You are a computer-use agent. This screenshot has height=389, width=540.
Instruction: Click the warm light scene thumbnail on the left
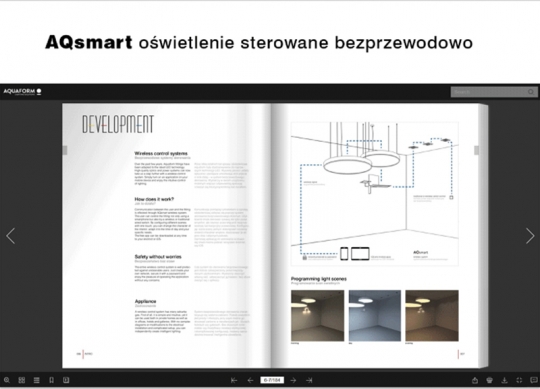pos(318,316)
